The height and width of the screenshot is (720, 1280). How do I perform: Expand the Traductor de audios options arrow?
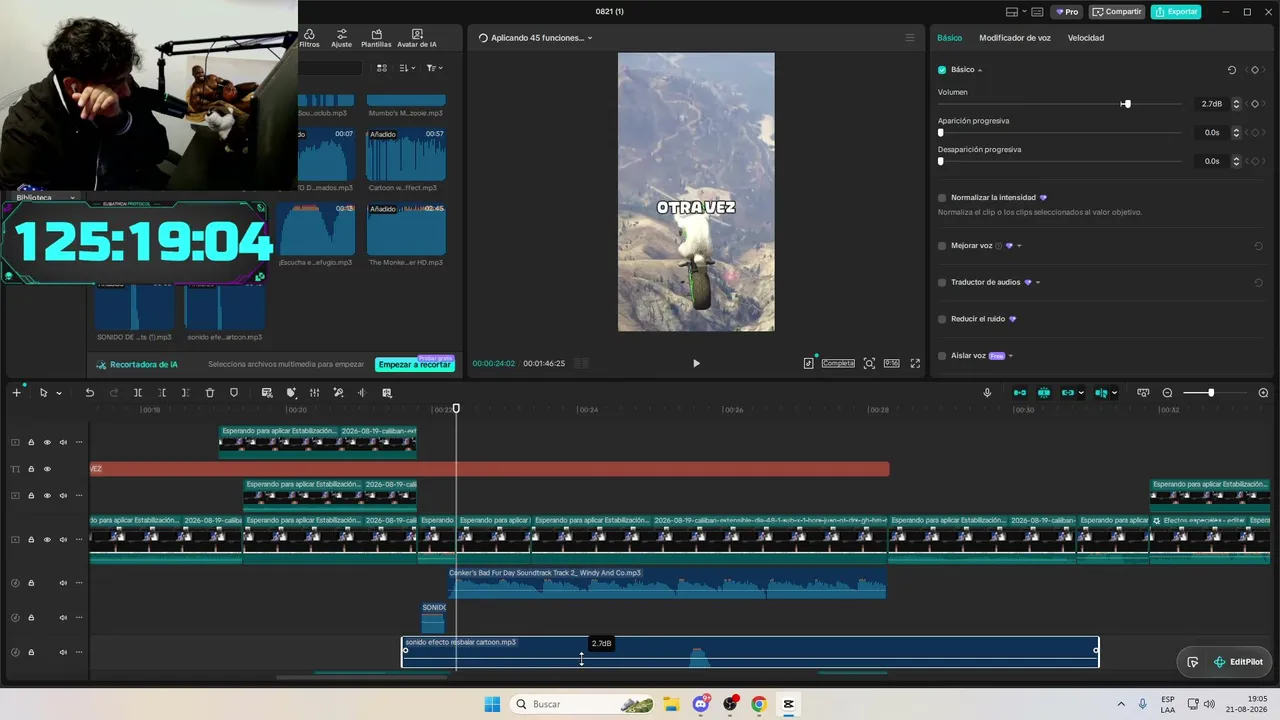pos(1038,283)
